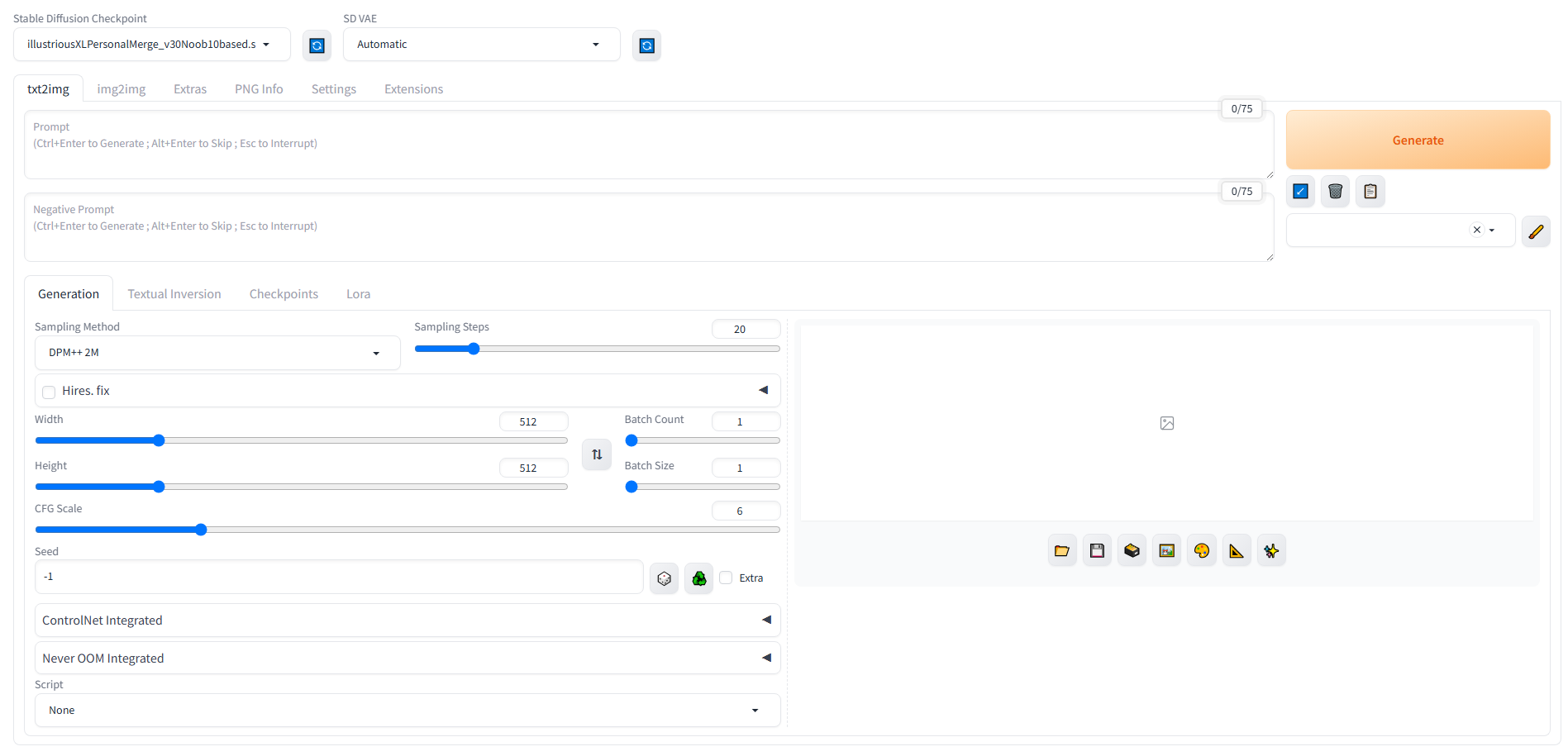Click the image placeholder icon in preview
The height and width of the screenshot is (756, 1568).
point(1167,423)
